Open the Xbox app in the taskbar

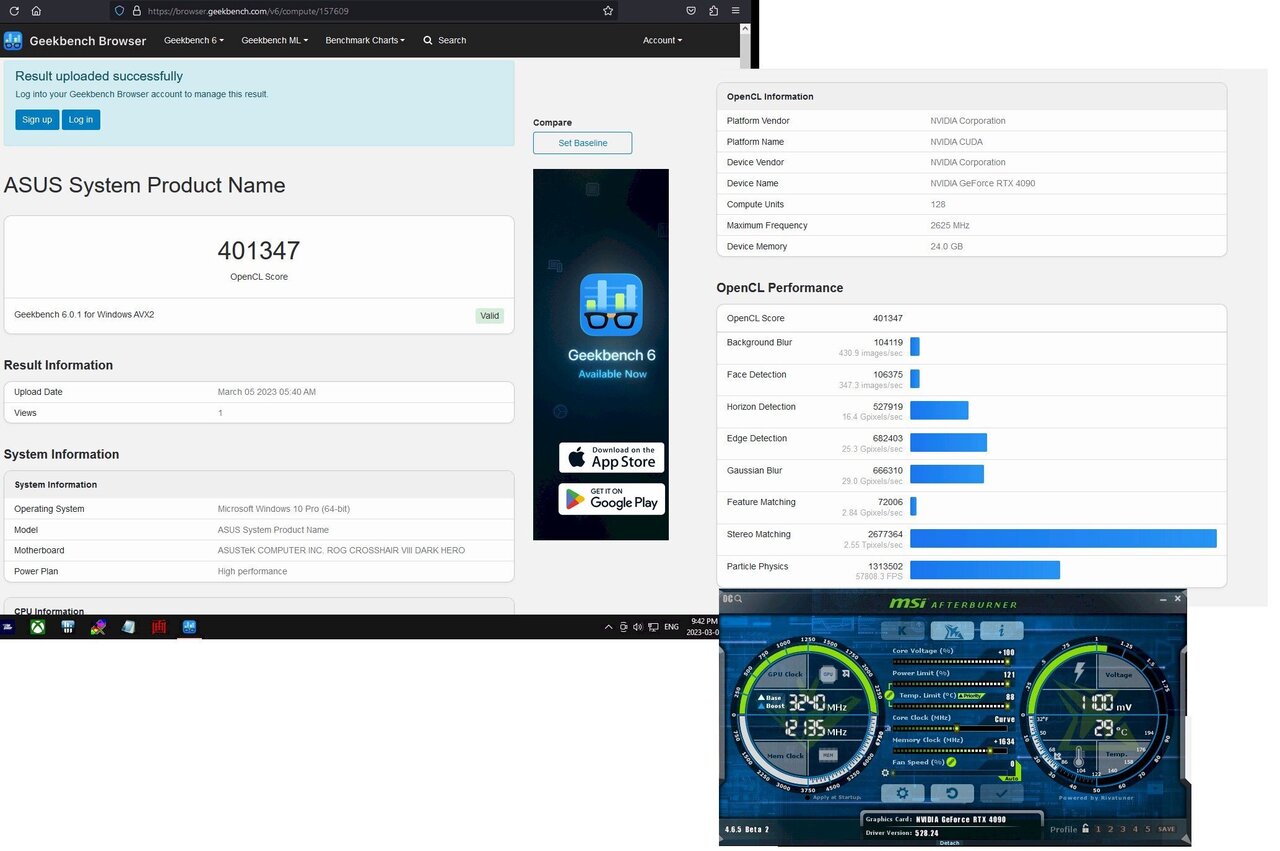[37, 627]
